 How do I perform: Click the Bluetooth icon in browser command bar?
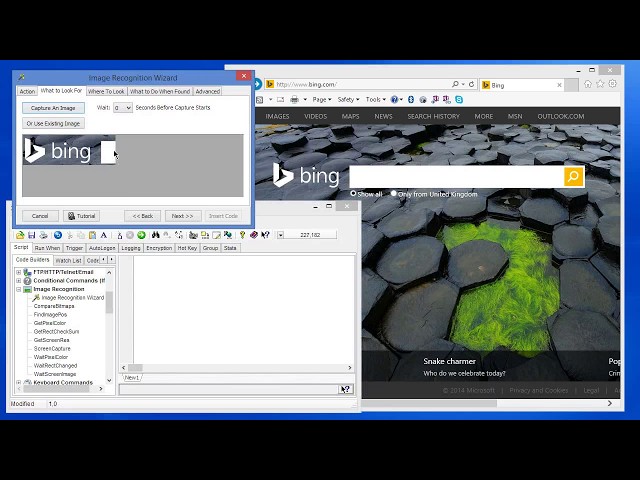click(x=411, y=100)
